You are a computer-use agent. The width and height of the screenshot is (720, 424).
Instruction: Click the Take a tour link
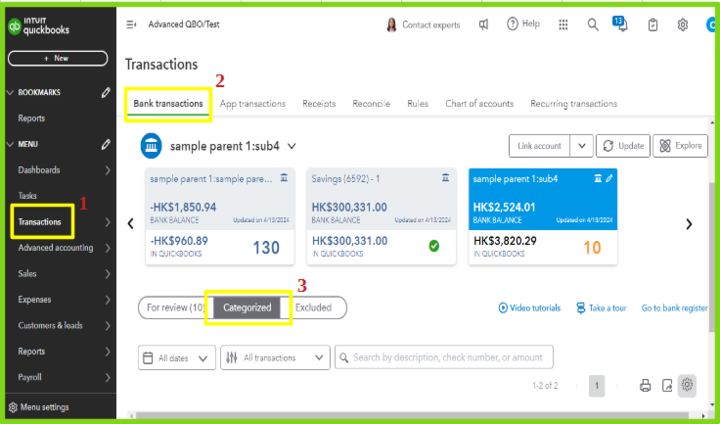coord(601,308)
